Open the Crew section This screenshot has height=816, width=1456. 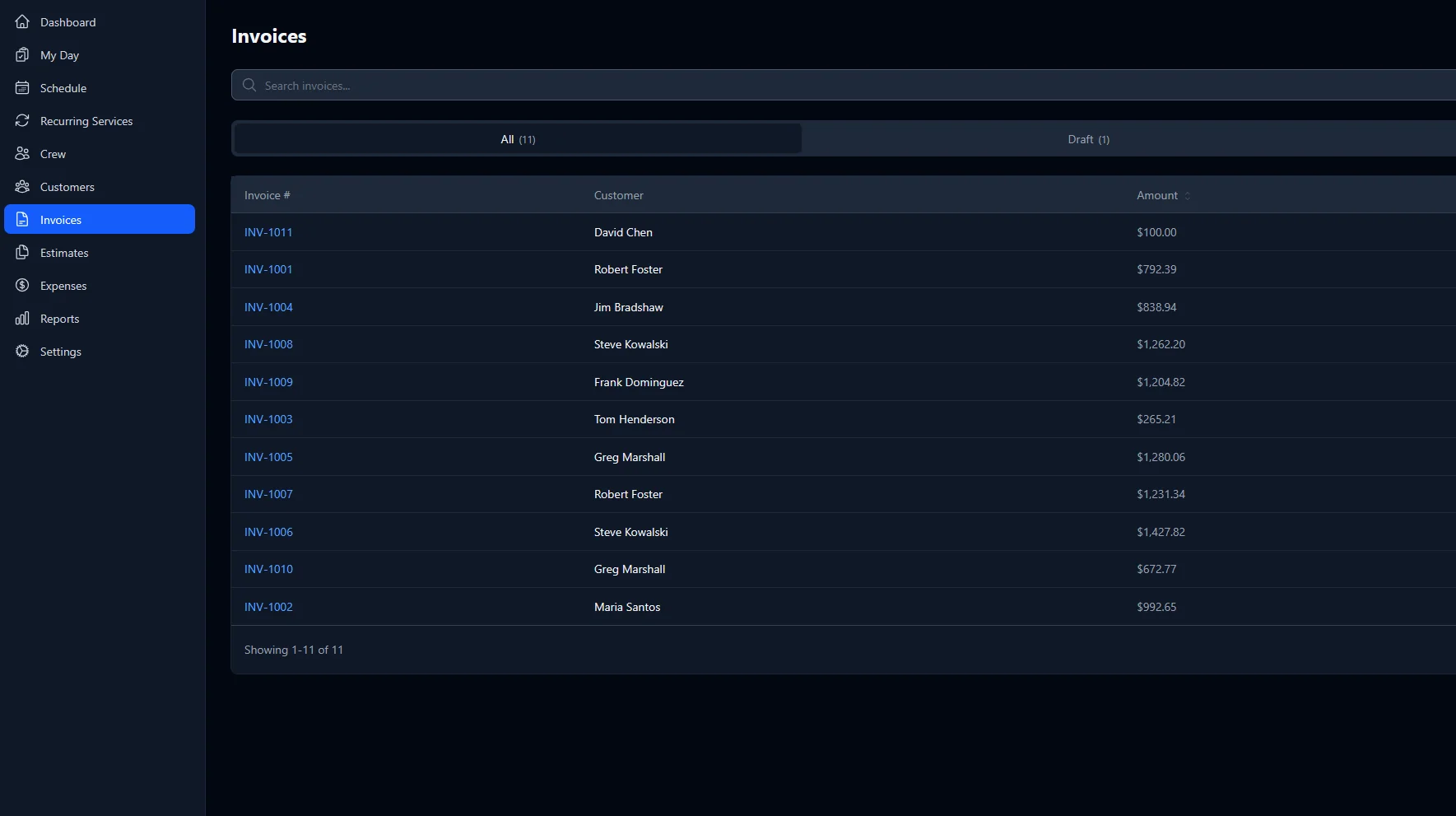point(100,154)
